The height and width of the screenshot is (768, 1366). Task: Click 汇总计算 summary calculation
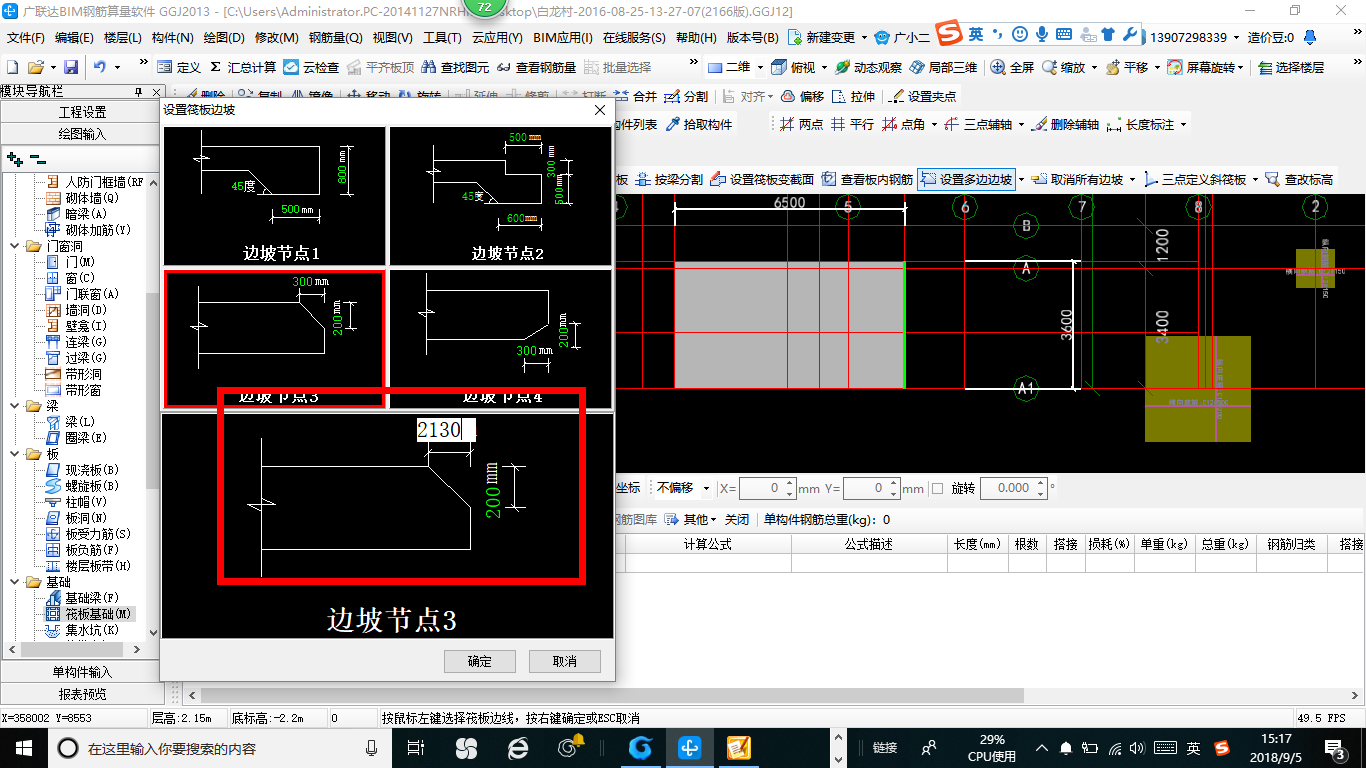(x=243, y=67)
